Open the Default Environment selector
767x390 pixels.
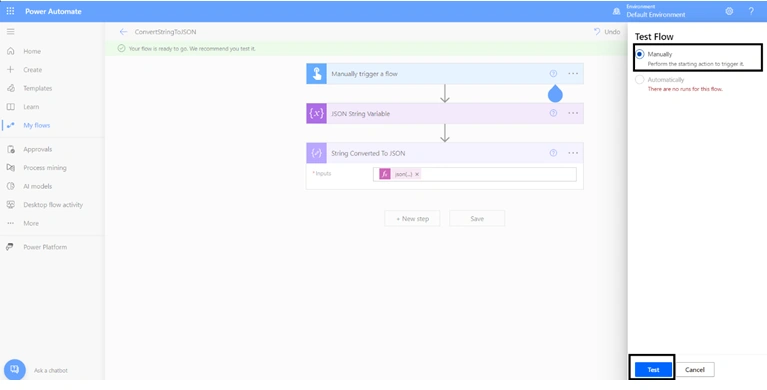(x=655, y=11)
